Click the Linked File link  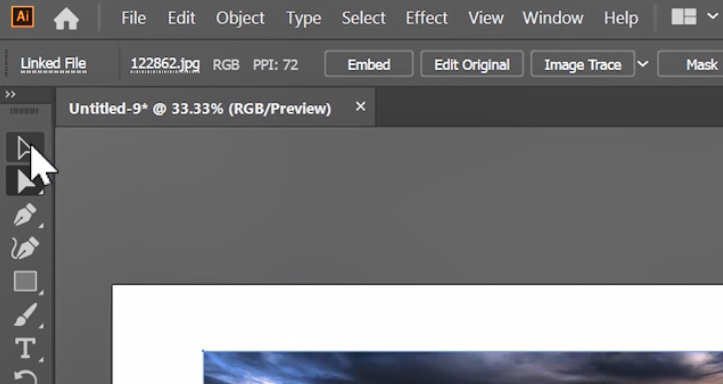53,64
